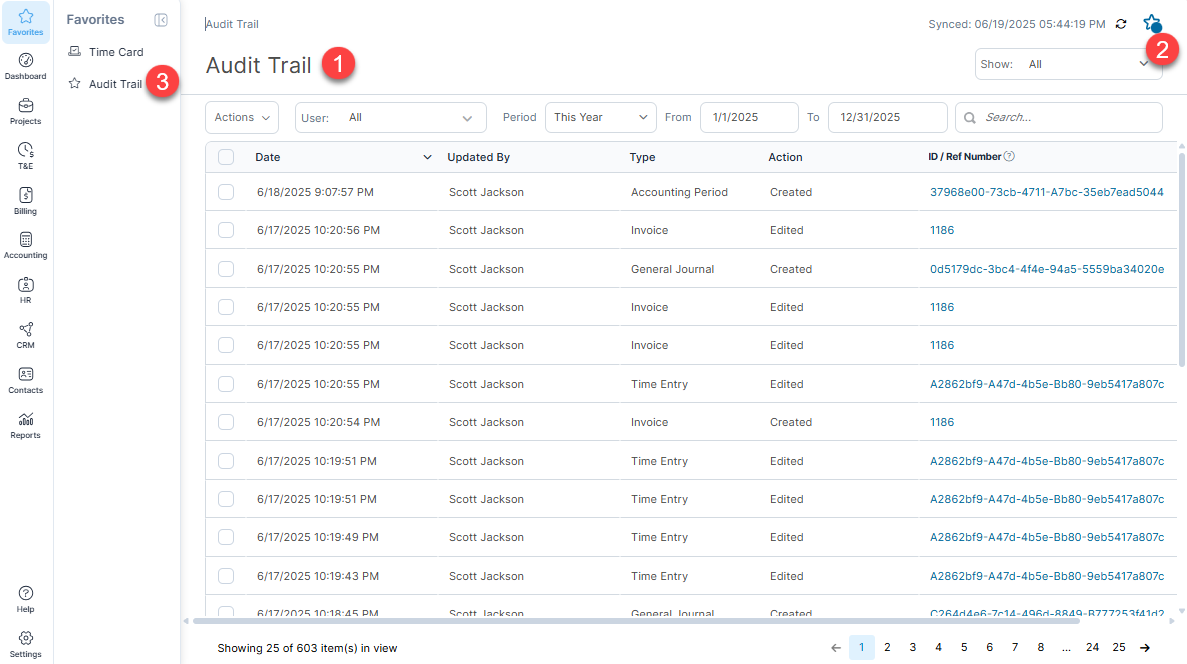The image size is (1187, 664).
Task: Go to page 5
Action: pyautogui.click(x=964, y=647)
